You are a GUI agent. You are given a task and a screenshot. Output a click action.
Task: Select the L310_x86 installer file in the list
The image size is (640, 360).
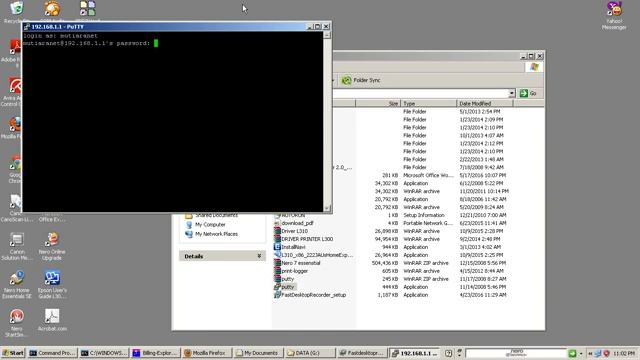coord(313,255)
